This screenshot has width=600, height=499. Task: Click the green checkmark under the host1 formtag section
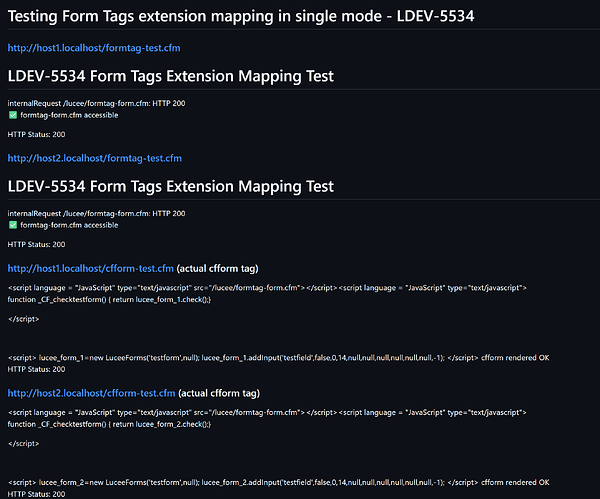(x=12, y=115)
